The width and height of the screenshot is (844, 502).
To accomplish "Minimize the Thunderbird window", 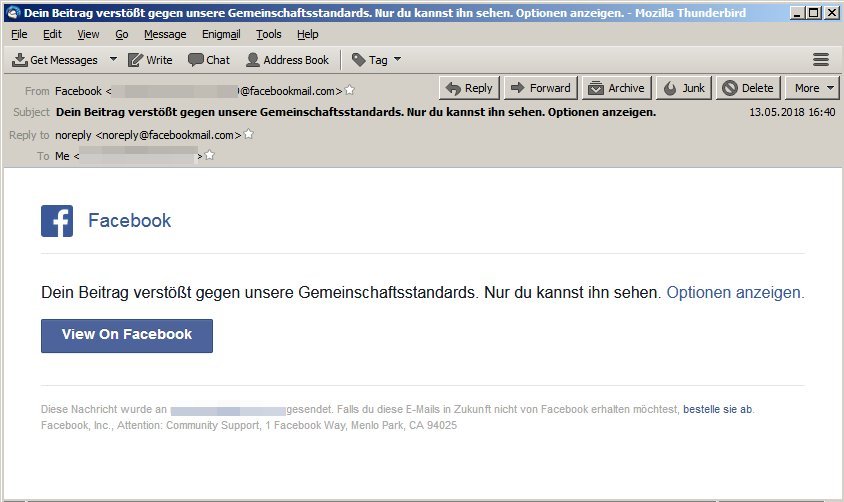I will pos(798,12).
